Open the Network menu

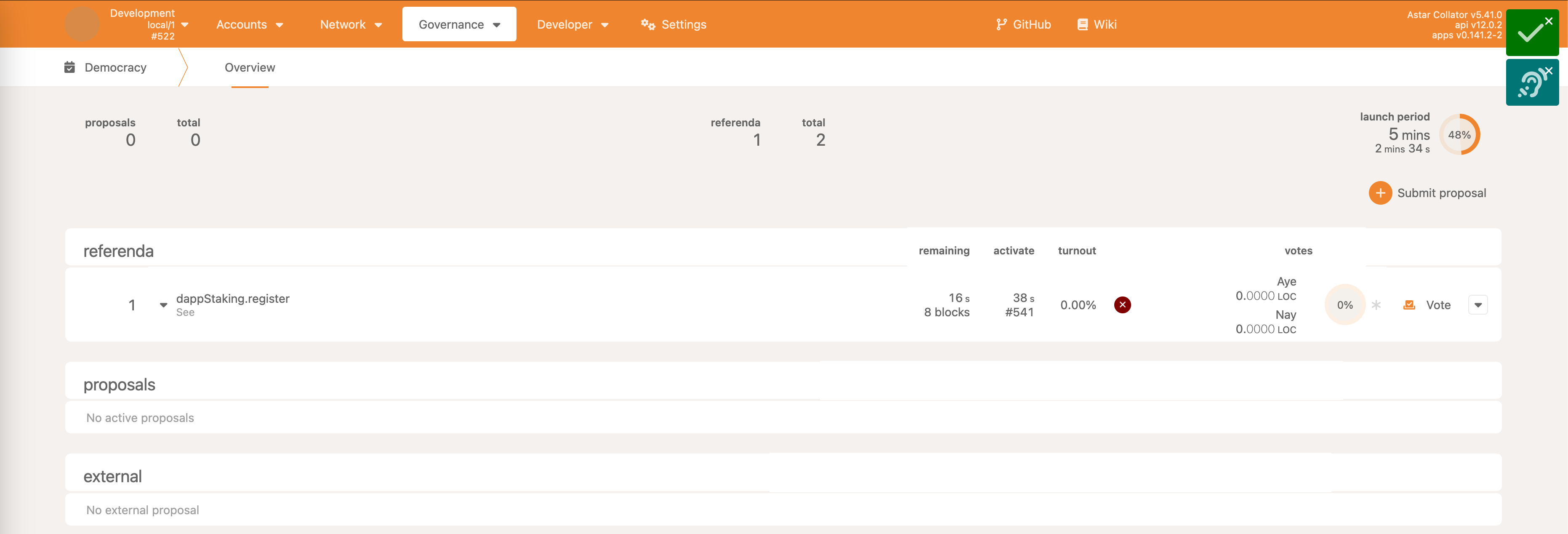pyautogui.click(x=351, y=24)
